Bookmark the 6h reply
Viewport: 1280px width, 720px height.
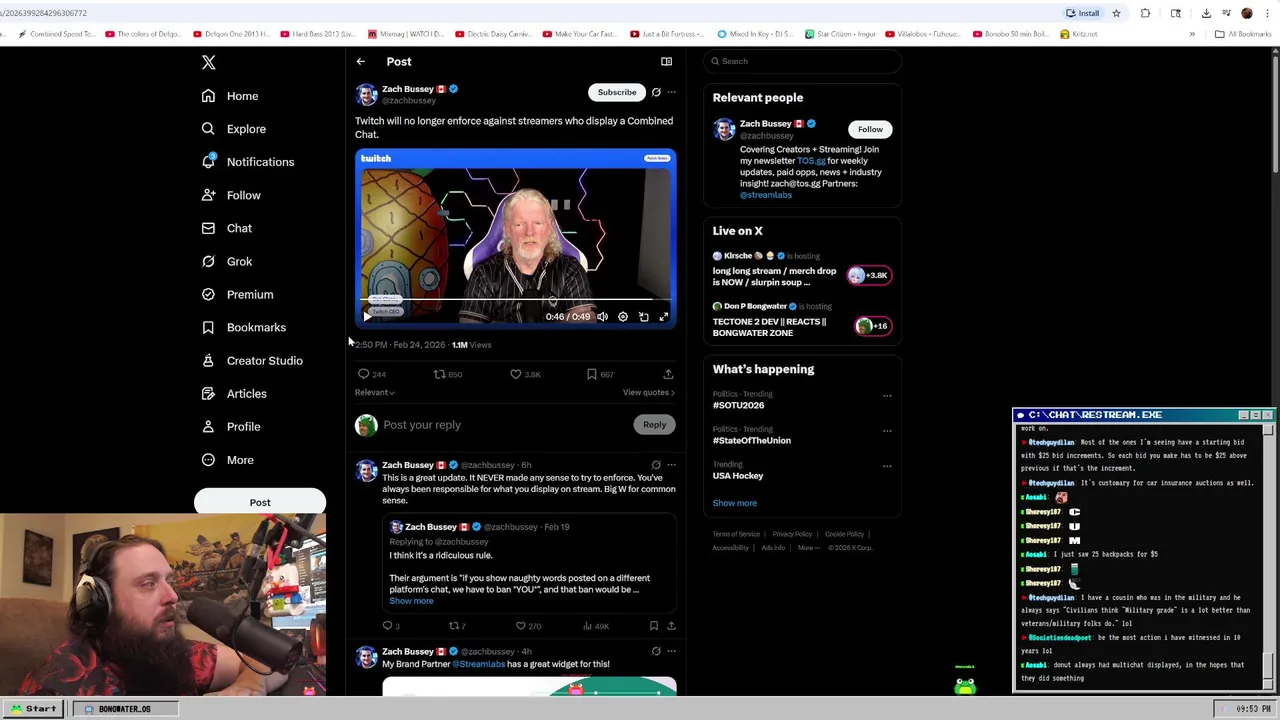(x=653, y=626)
